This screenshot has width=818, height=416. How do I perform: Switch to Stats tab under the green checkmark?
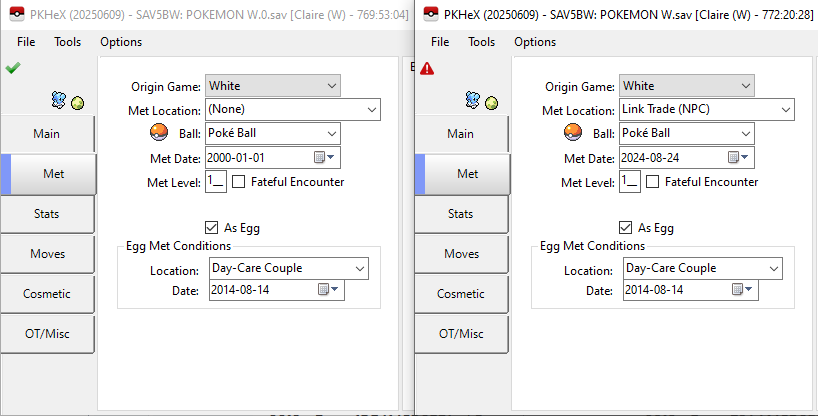[47, 214]
